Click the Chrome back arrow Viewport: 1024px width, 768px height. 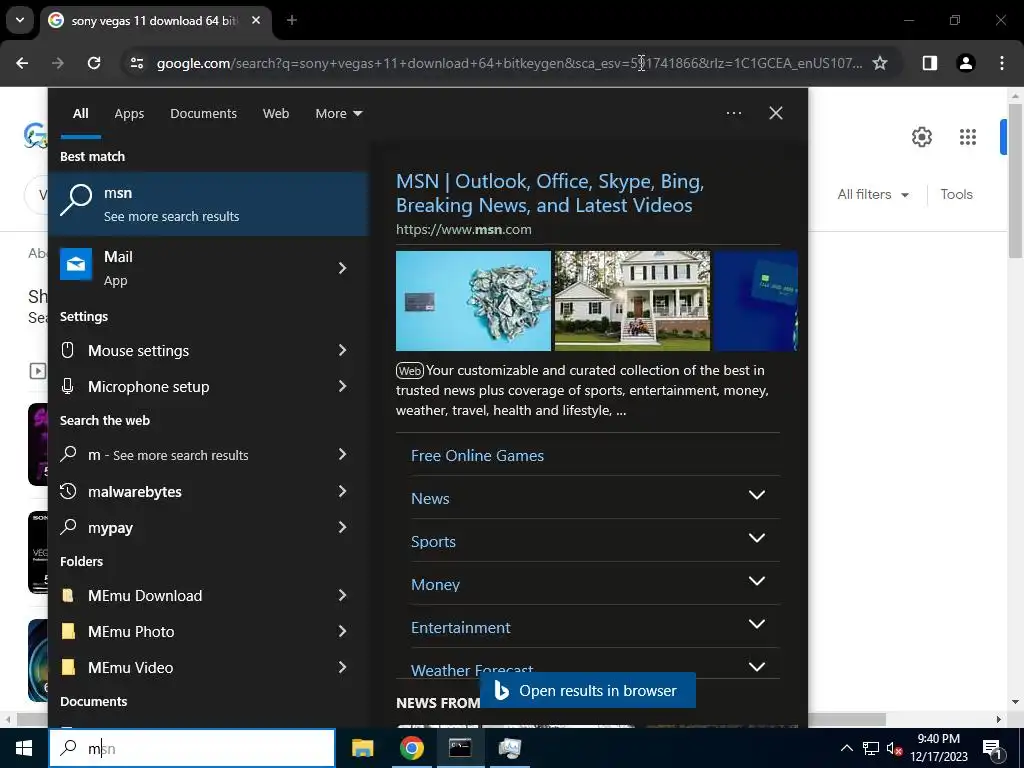coord(22,63)
